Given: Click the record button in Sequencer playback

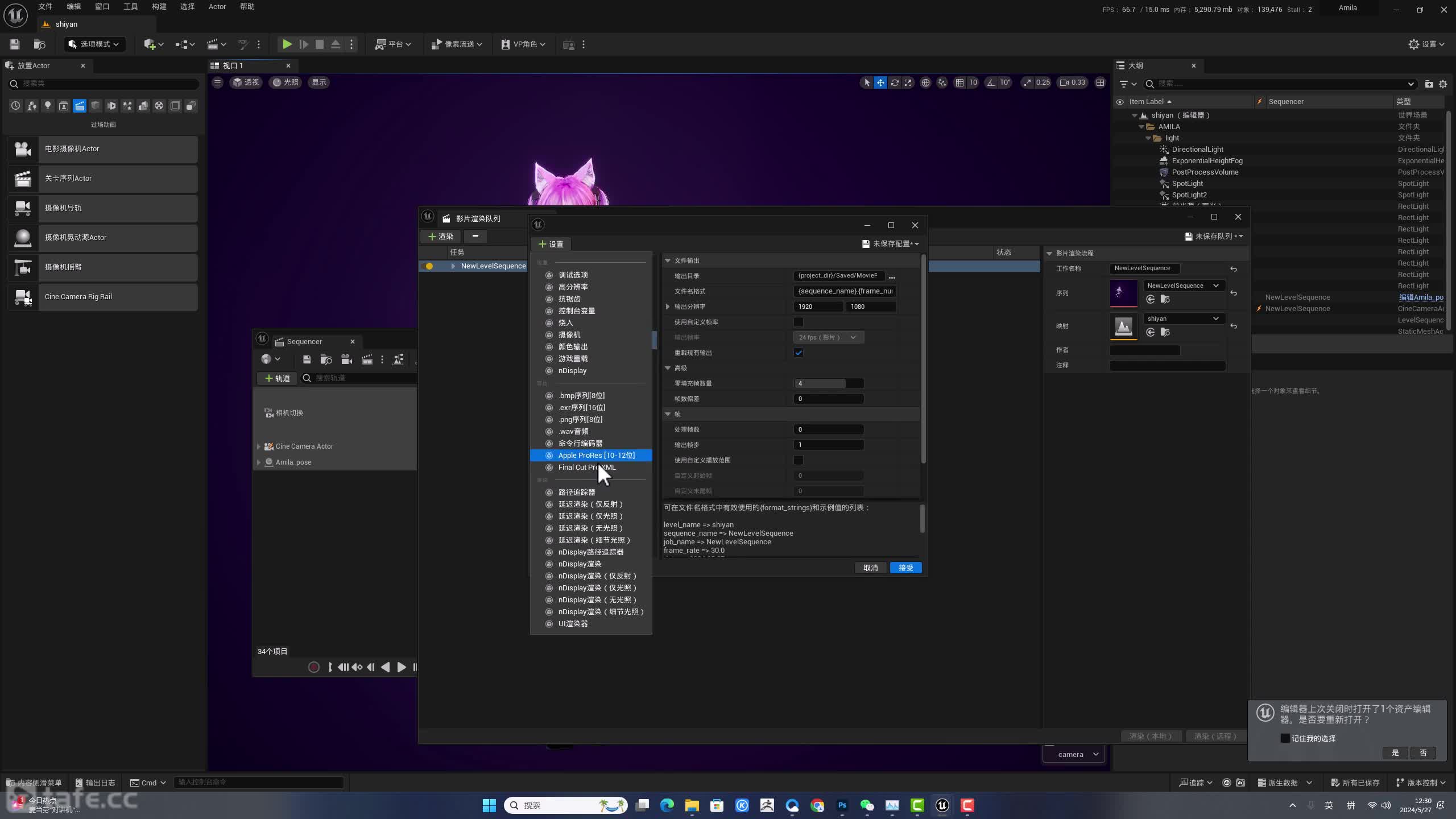Looking at the screenshot, I should point(313,667).
